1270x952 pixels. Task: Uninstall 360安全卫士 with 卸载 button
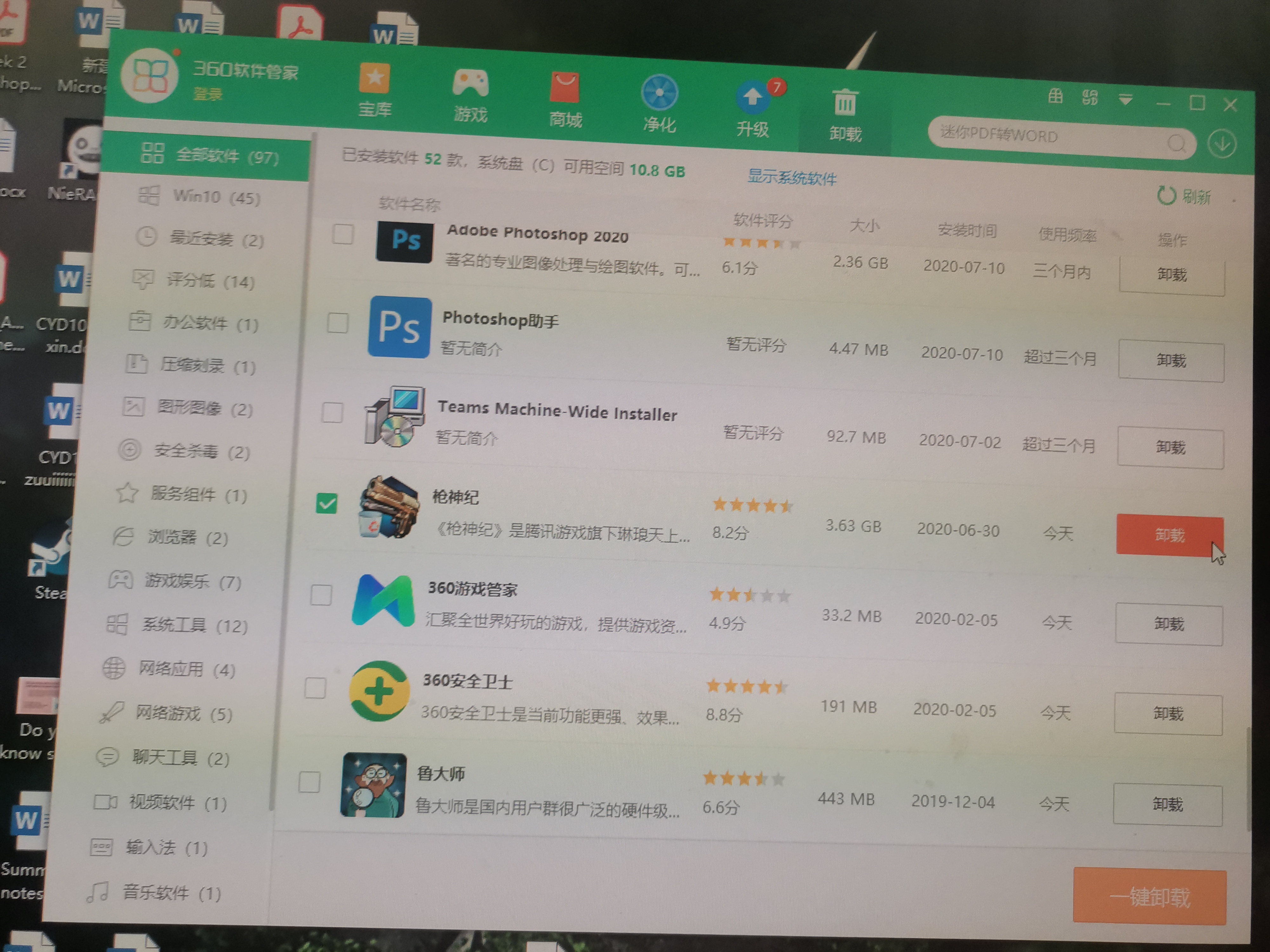1168,714
